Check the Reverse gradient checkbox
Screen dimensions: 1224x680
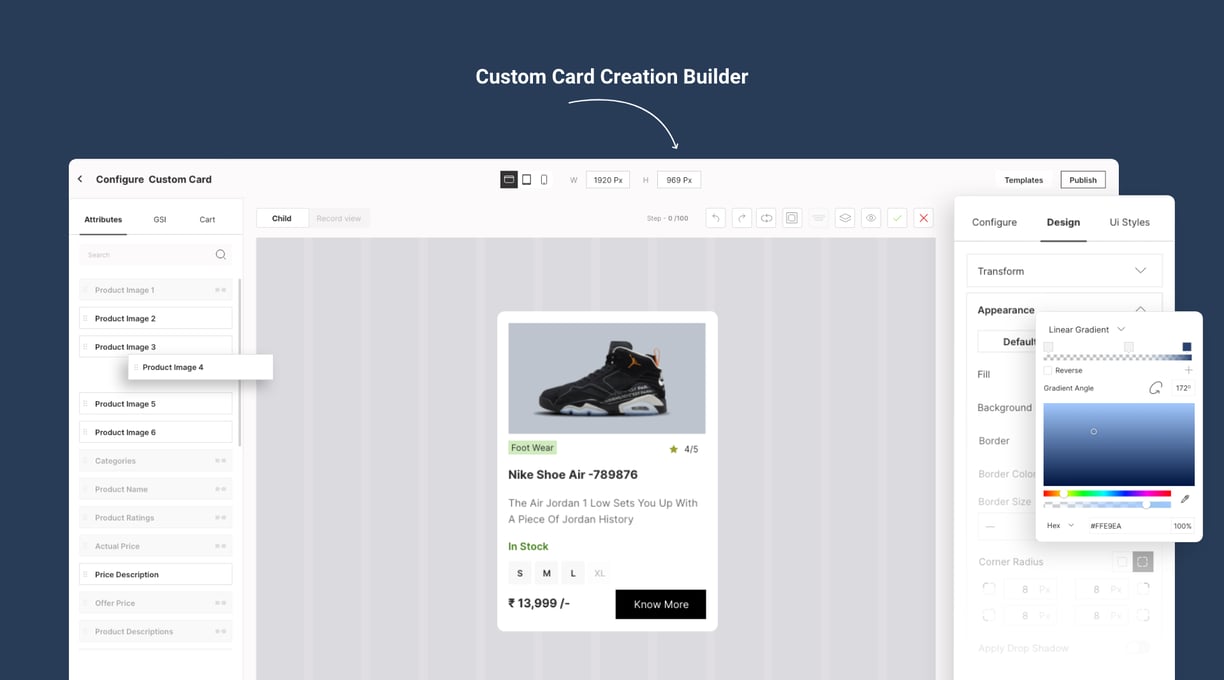click(1048, 370)
